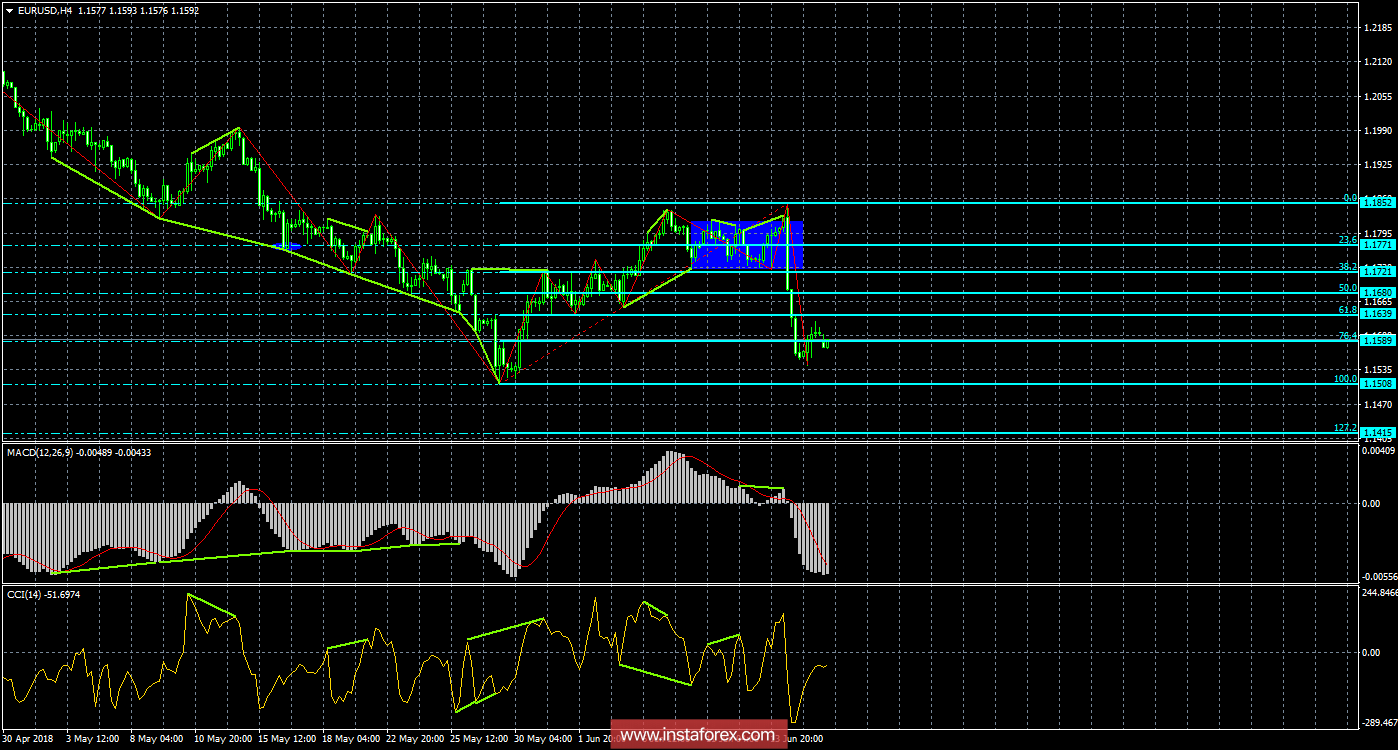Click the 1.1680 Fibonacci price tag
Screen dimensions: 1398x750
[x=1376, y=292]
